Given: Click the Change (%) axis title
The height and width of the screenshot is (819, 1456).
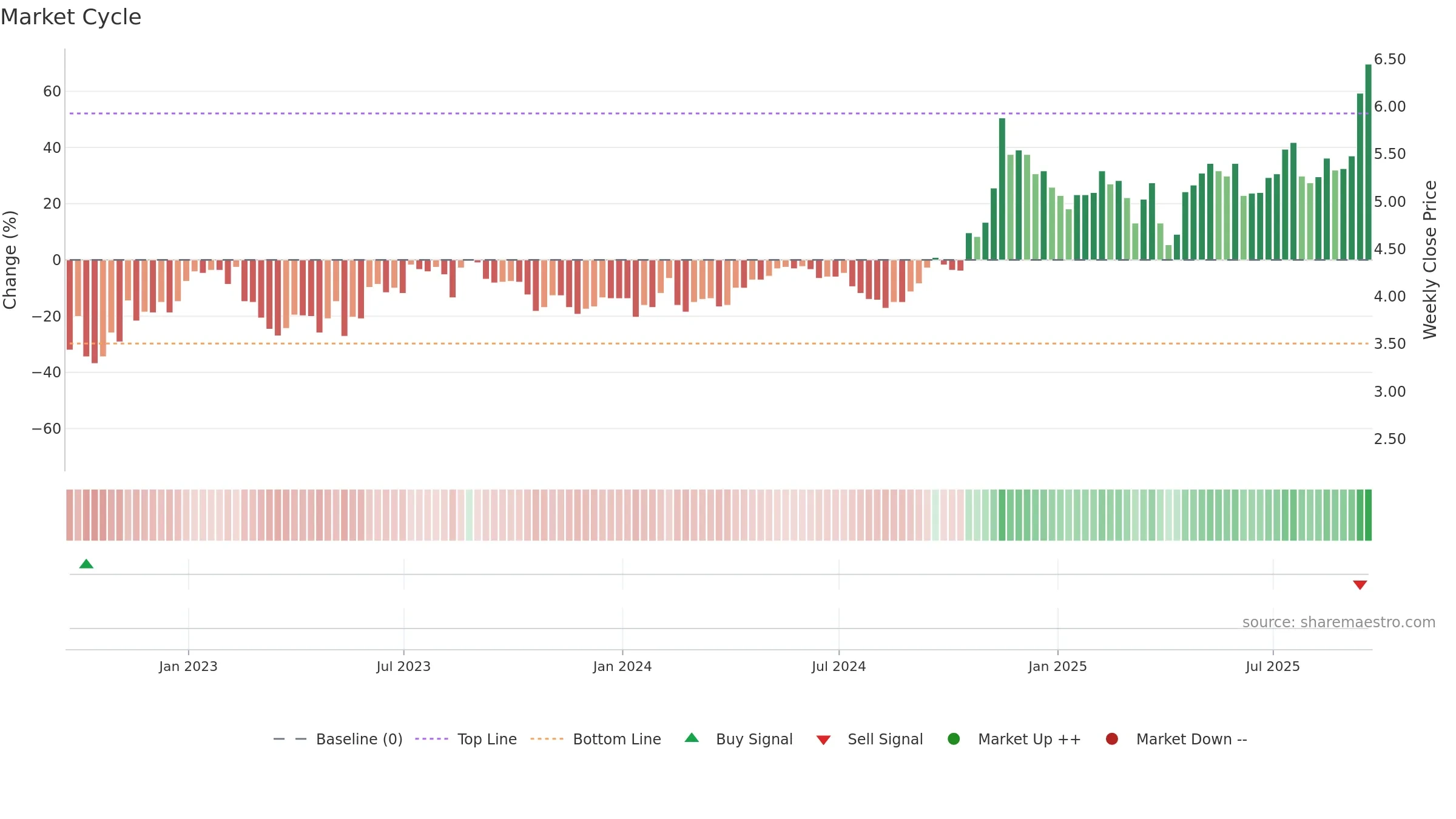Looking at the screenshot, I should pos(10,260).
